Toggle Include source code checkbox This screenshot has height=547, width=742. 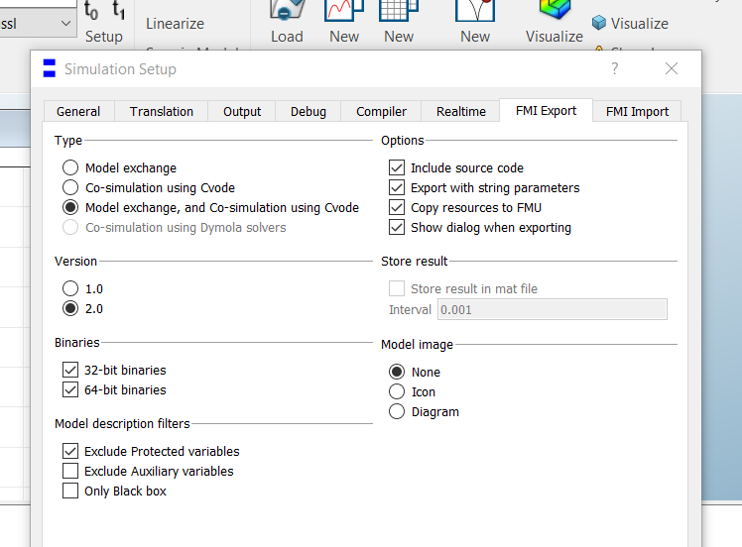397,168
